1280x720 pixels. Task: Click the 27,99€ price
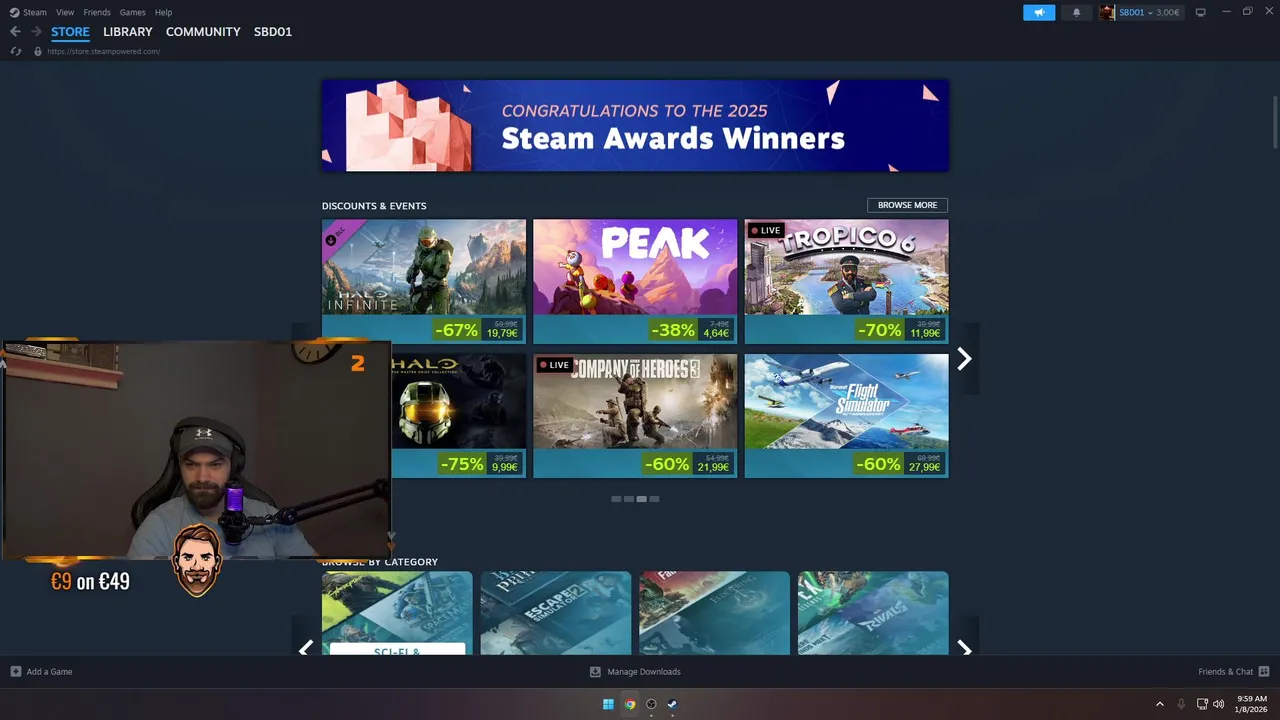coord(924,467)
